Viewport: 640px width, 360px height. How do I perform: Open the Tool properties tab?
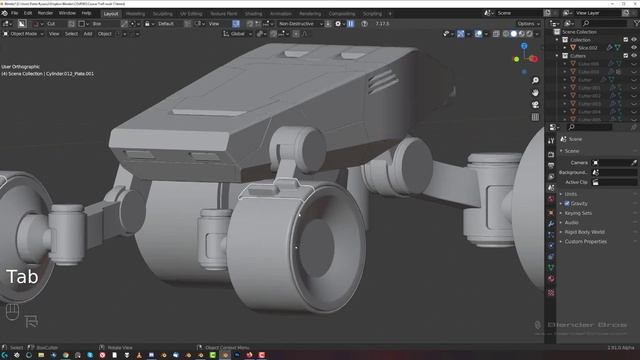551,141
